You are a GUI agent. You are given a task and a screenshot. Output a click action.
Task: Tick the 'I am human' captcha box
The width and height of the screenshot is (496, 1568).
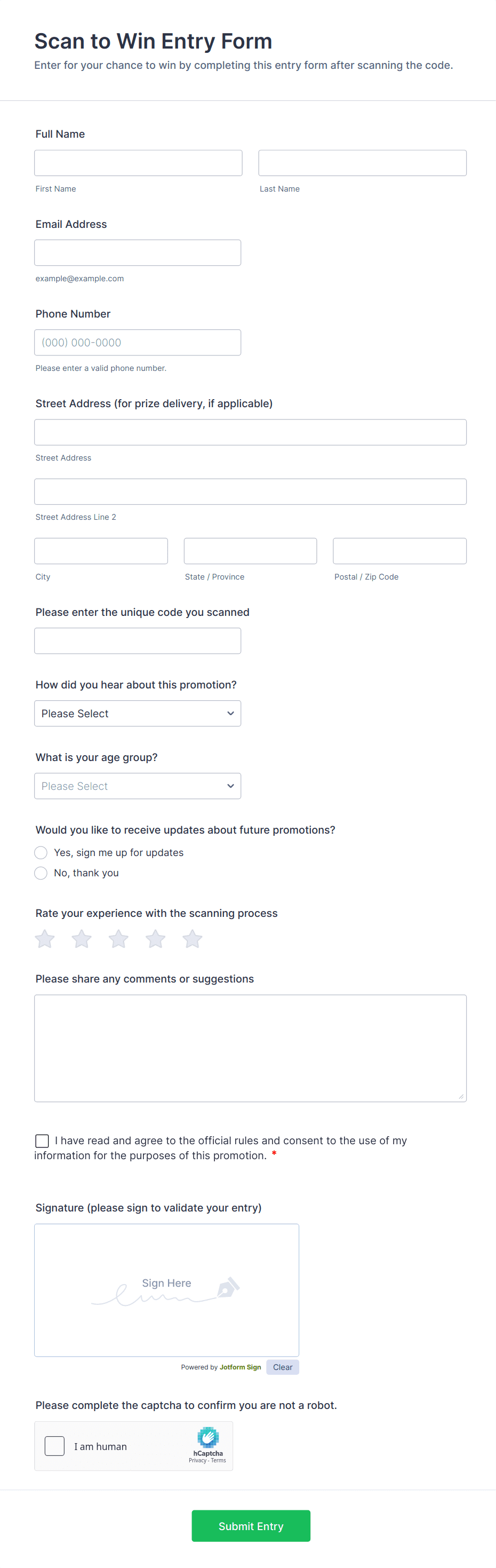[x=55, y=1446]
